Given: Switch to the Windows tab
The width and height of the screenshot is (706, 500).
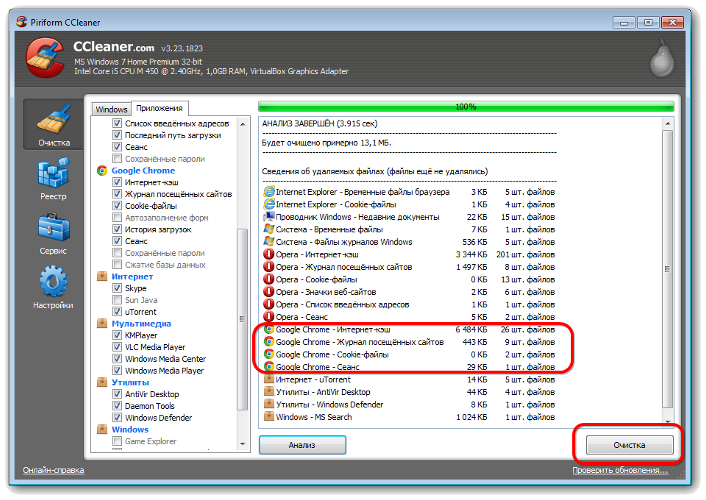Looking at the screenshot, I should point(111,108).
